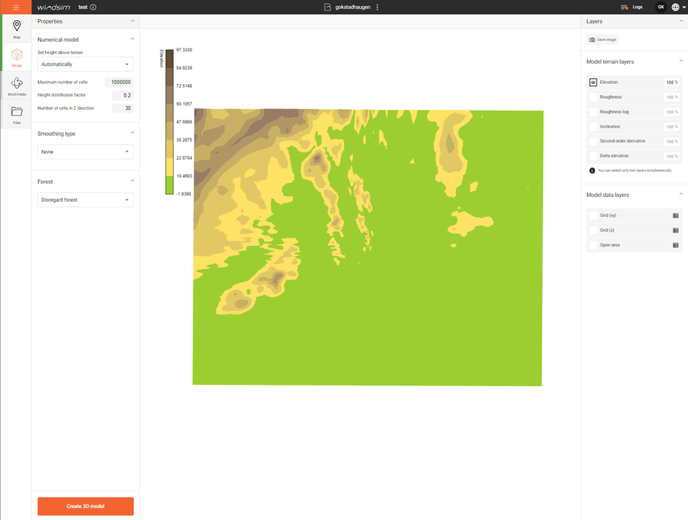The image size is (688, 520).
Task: Click the info icon next to test
Action: click(93, 7)
